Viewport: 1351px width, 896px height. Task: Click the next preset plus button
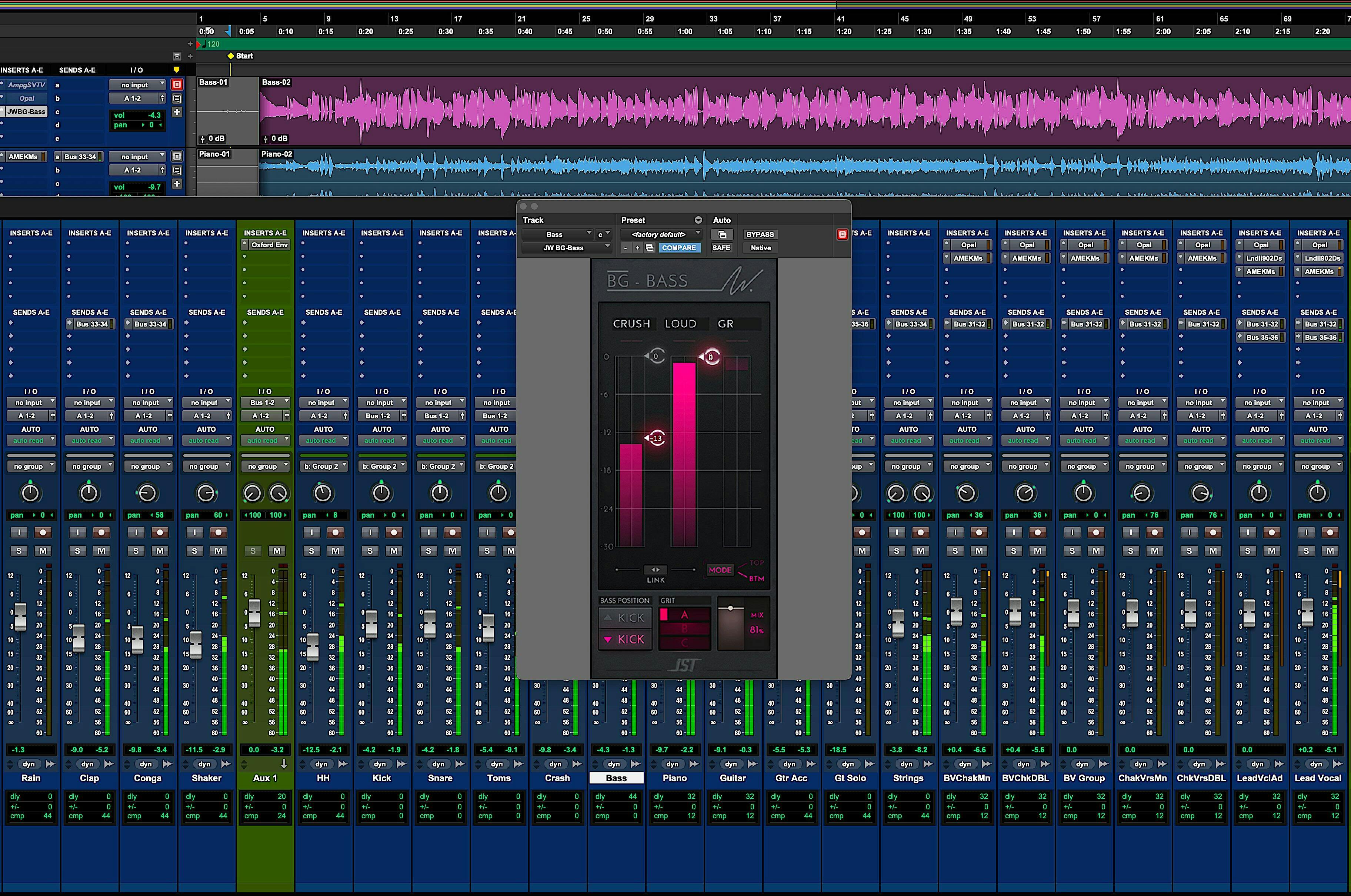tap(637, 248)
